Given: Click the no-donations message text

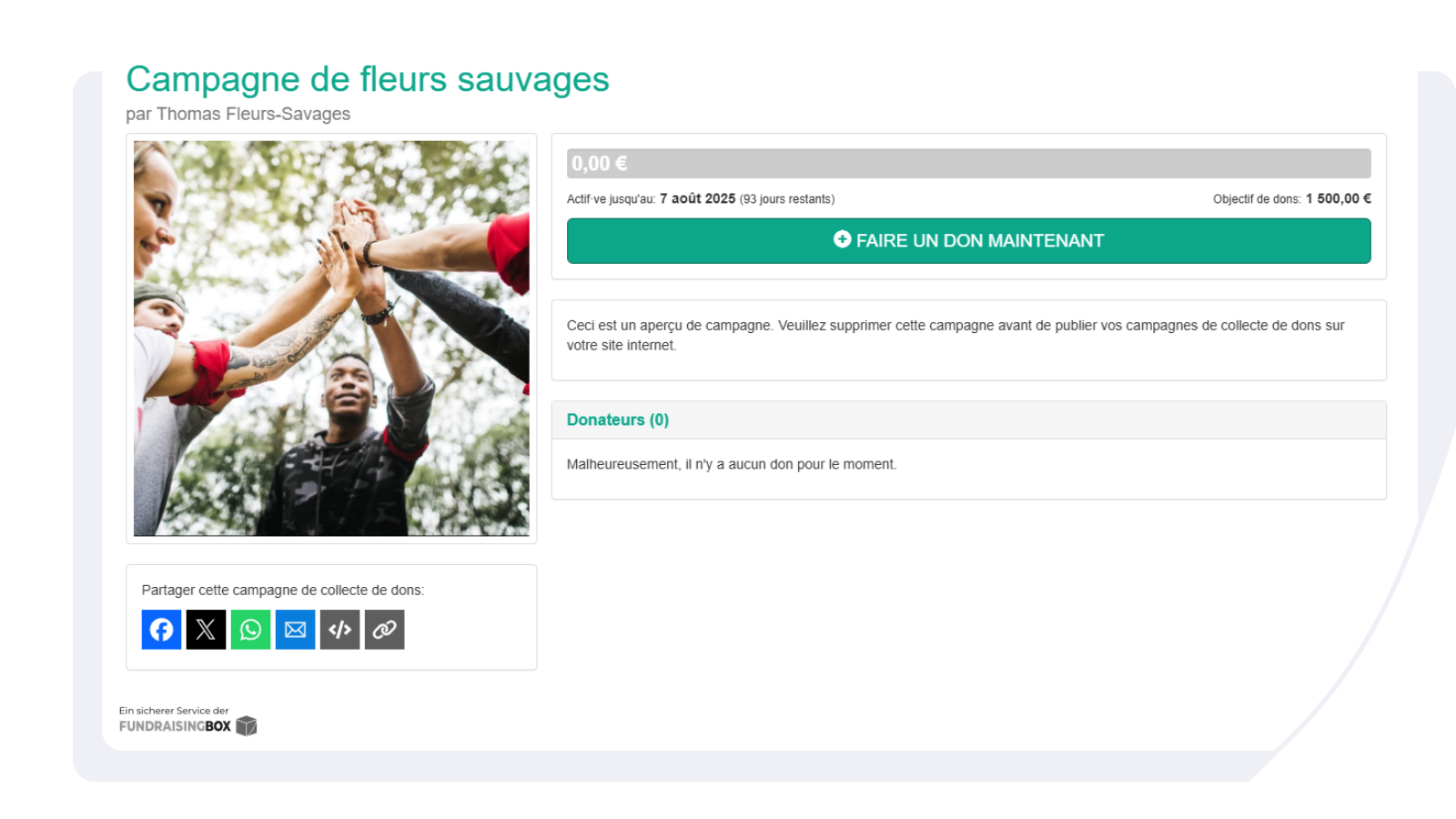Looking at the screenshot, I should pos(732,464).
